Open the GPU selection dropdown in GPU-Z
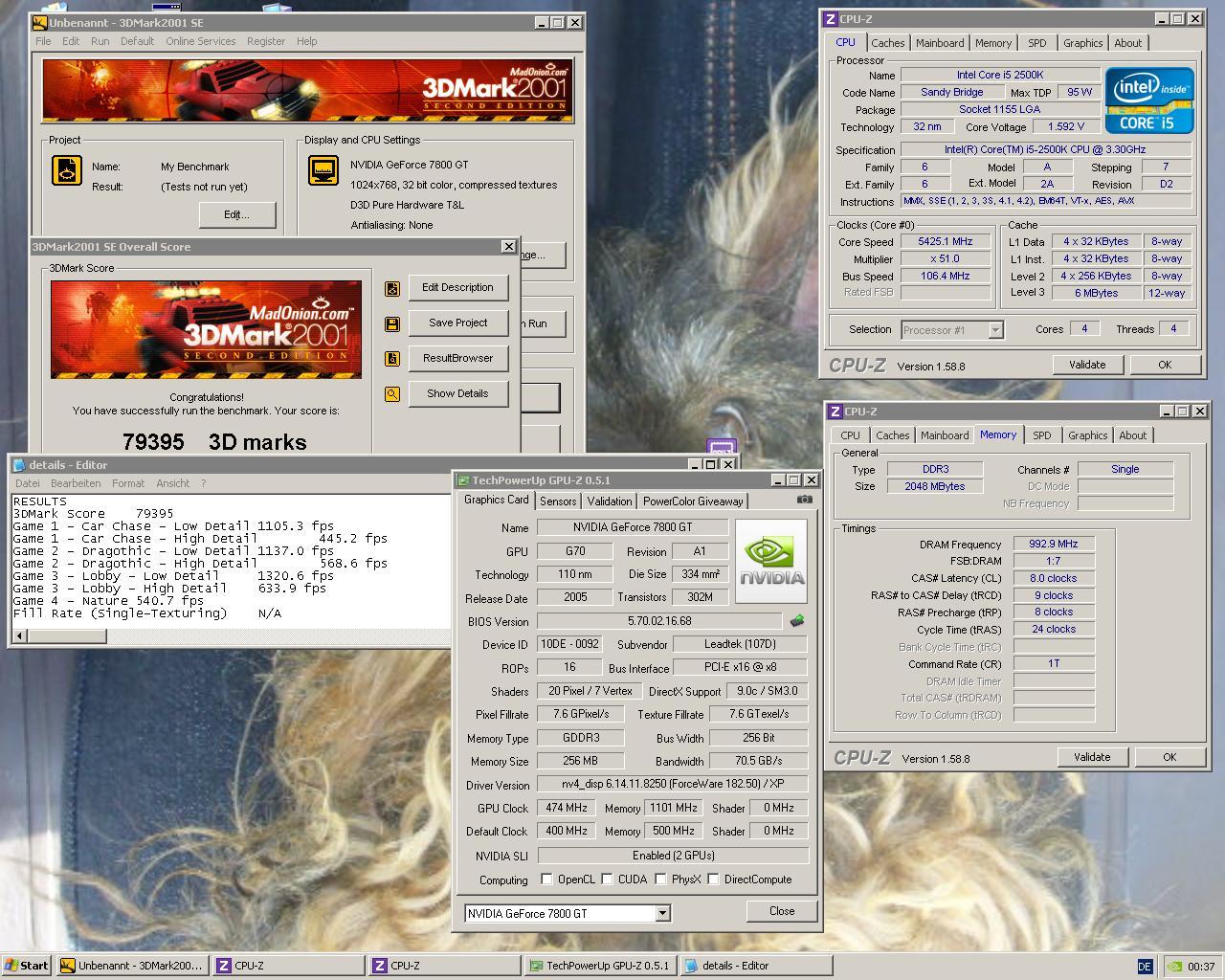Image resolution: width=1225 pixels, height=980 pixels. pos(662,913)
